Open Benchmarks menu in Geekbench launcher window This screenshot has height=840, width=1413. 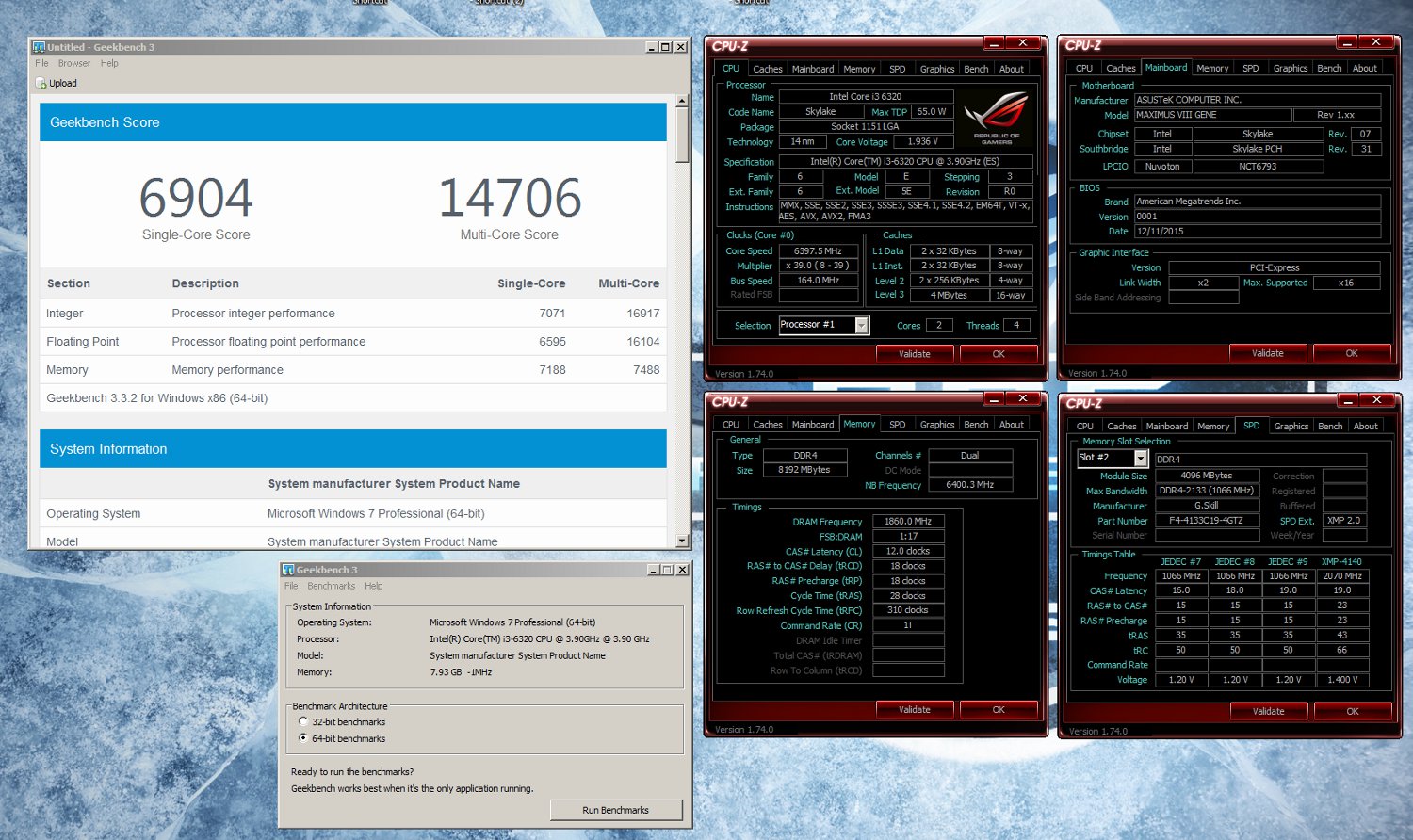click(x=332, y=586)
